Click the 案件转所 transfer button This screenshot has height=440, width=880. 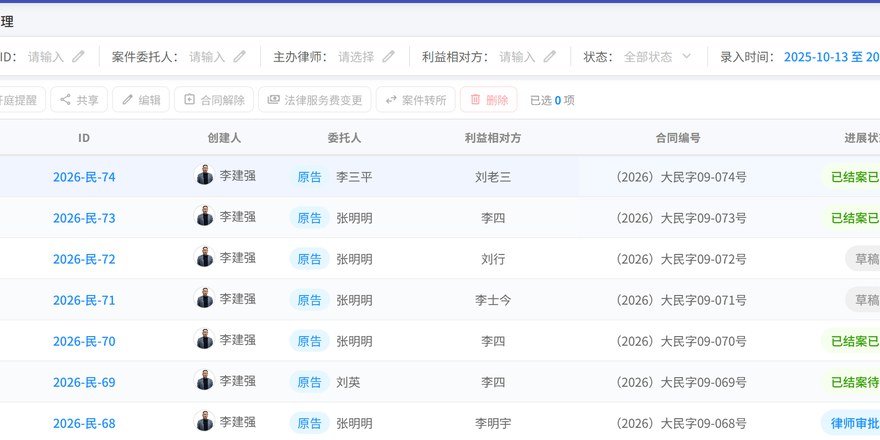pos(415,100)
